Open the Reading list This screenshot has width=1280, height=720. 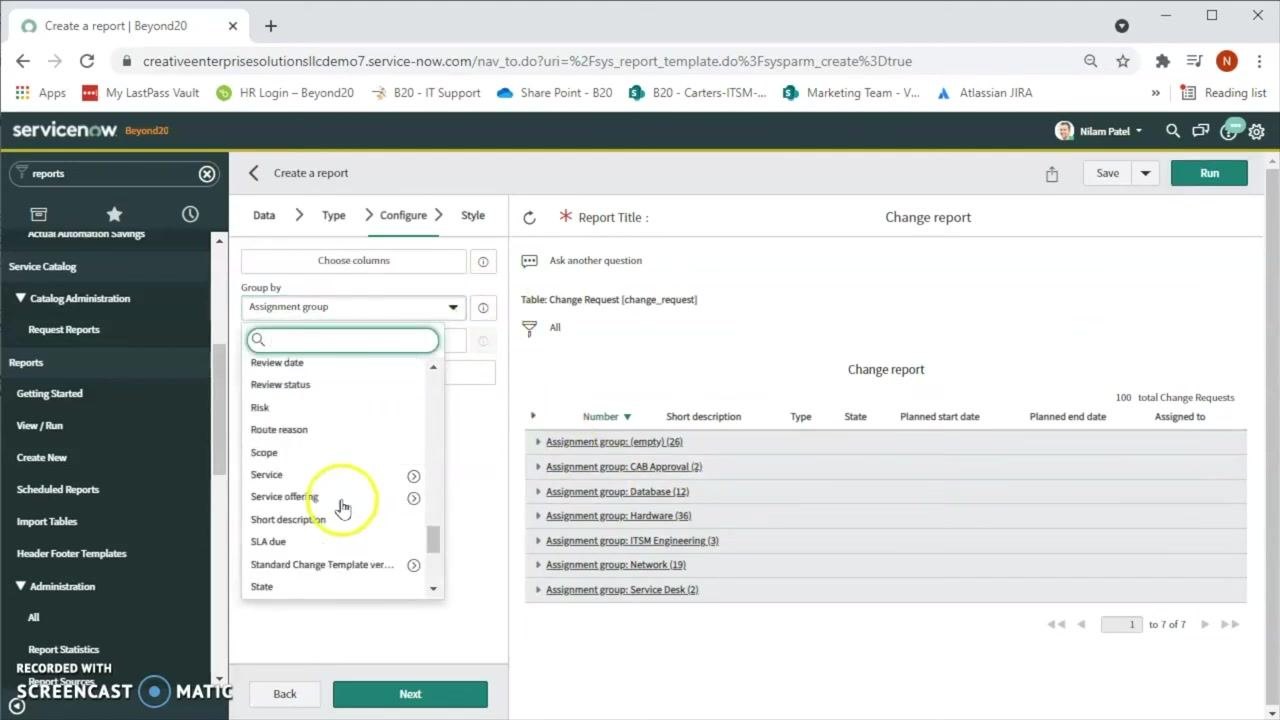point(1223,93)
